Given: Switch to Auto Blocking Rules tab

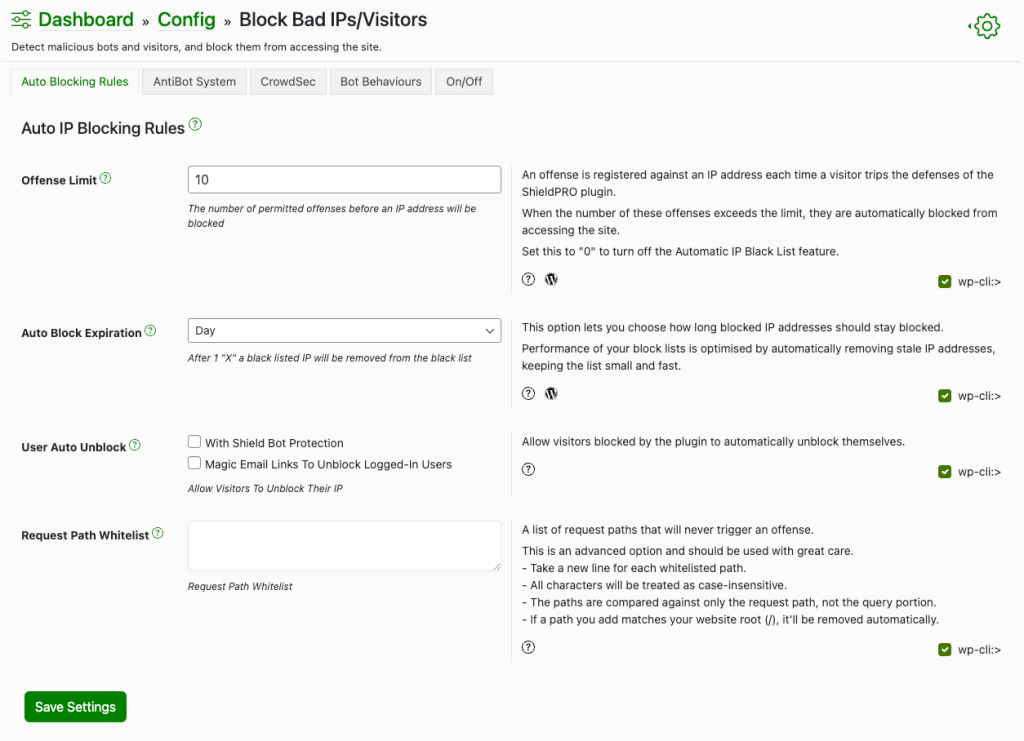Looking at the screenshot, I should [74, 82].
